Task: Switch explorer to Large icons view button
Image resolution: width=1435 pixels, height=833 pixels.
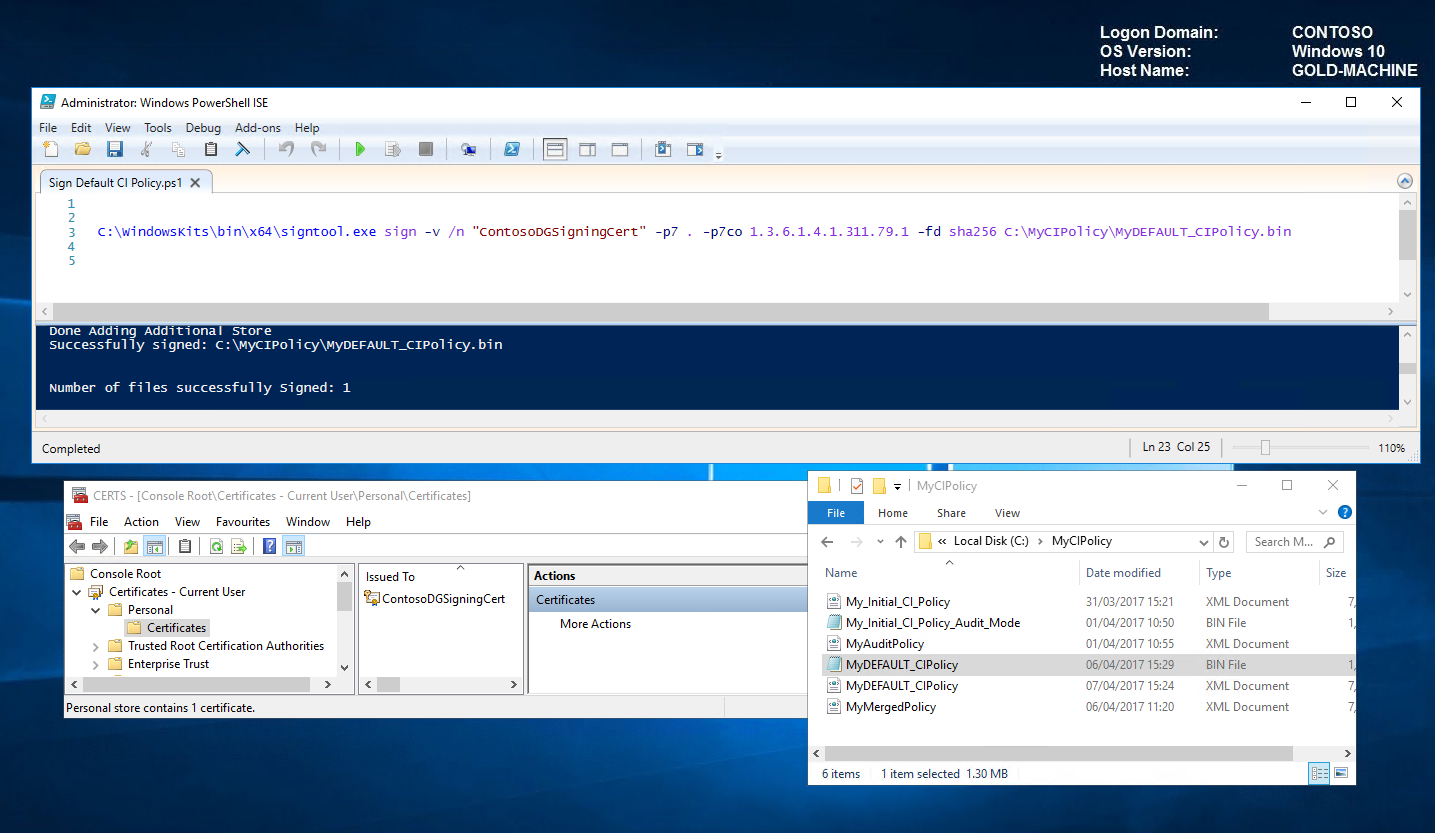Action: [1341, 773]
